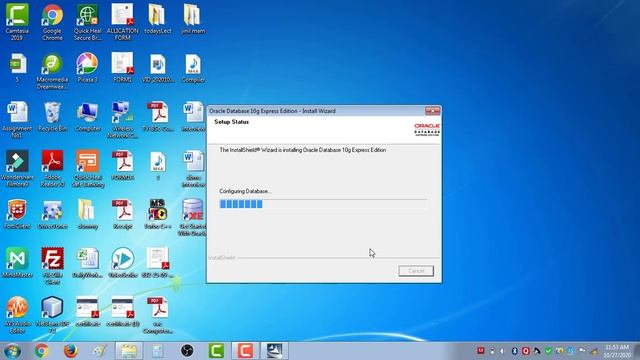Select the Macromedia Dreamweaver shortcut
The image size is (640, 360).
[52, 71]
